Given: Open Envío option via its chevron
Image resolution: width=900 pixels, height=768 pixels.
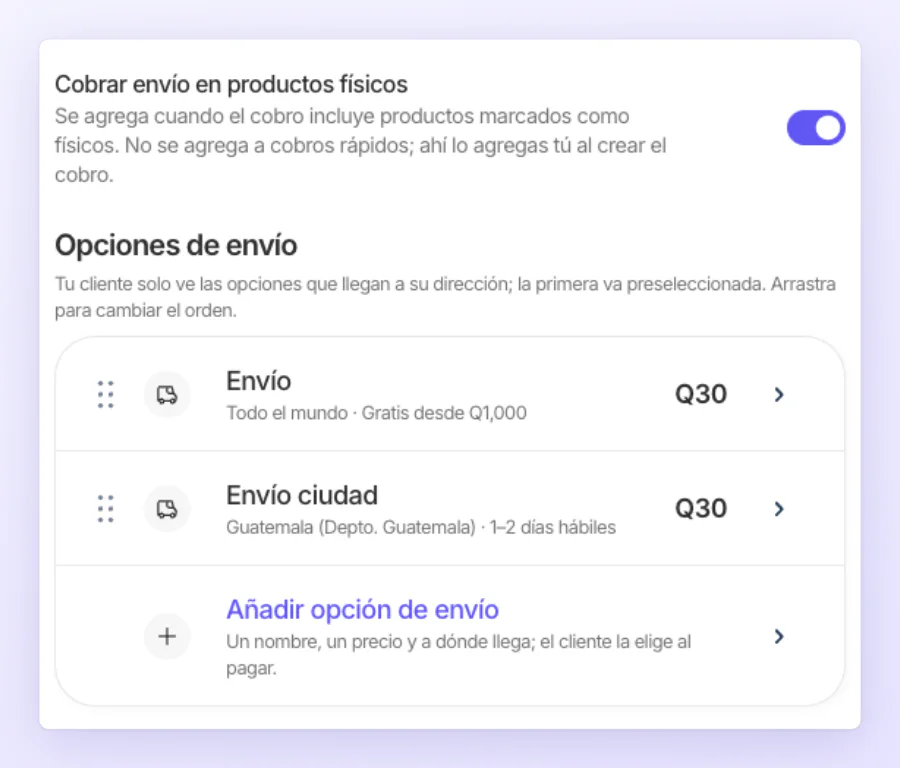Looking at the screenshot, I should [779, 394].
